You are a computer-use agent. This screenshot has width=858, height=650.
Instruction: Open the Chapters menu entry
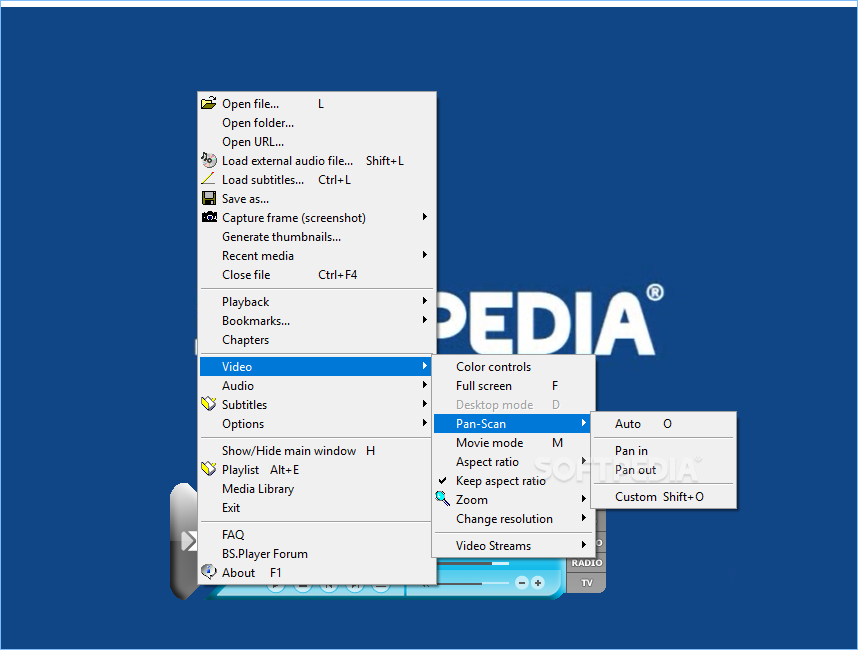(316, 340)
